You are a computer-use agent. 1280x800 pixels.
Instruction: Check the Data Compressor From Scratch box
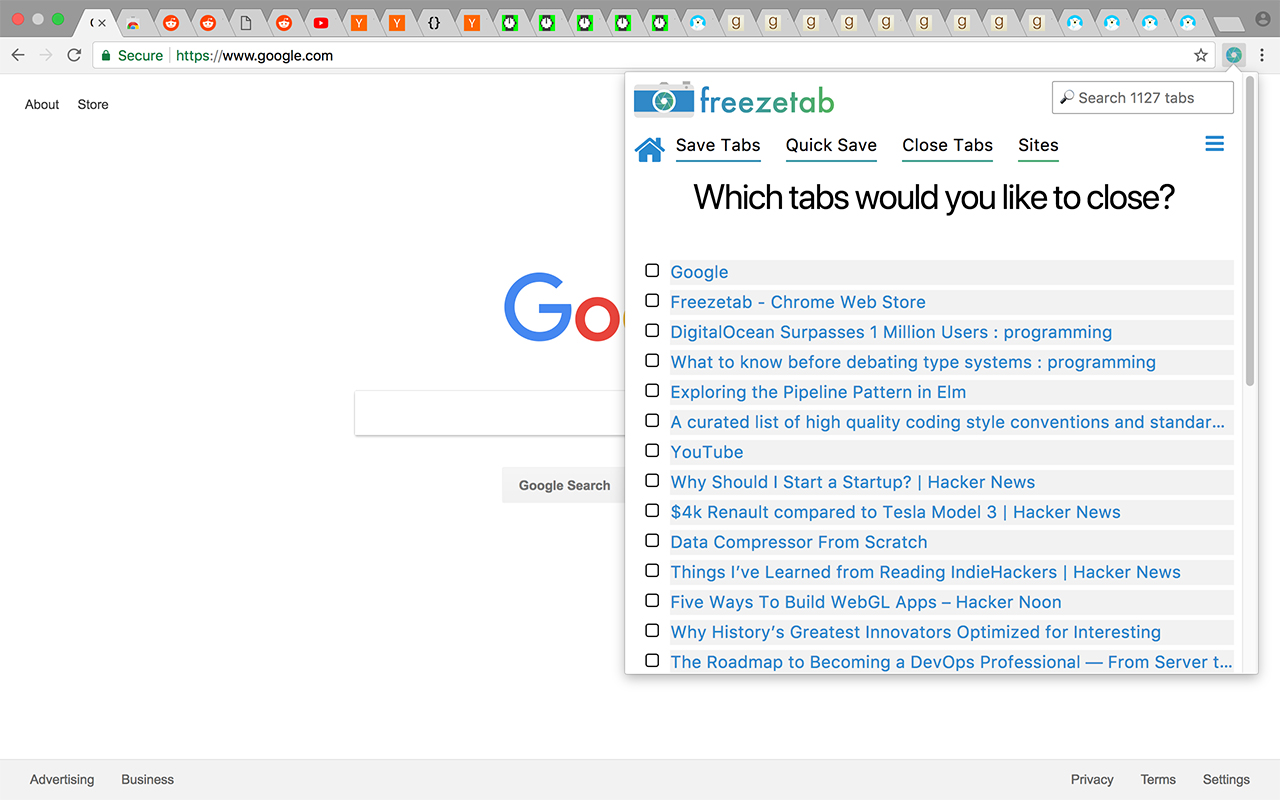point(652,540)
